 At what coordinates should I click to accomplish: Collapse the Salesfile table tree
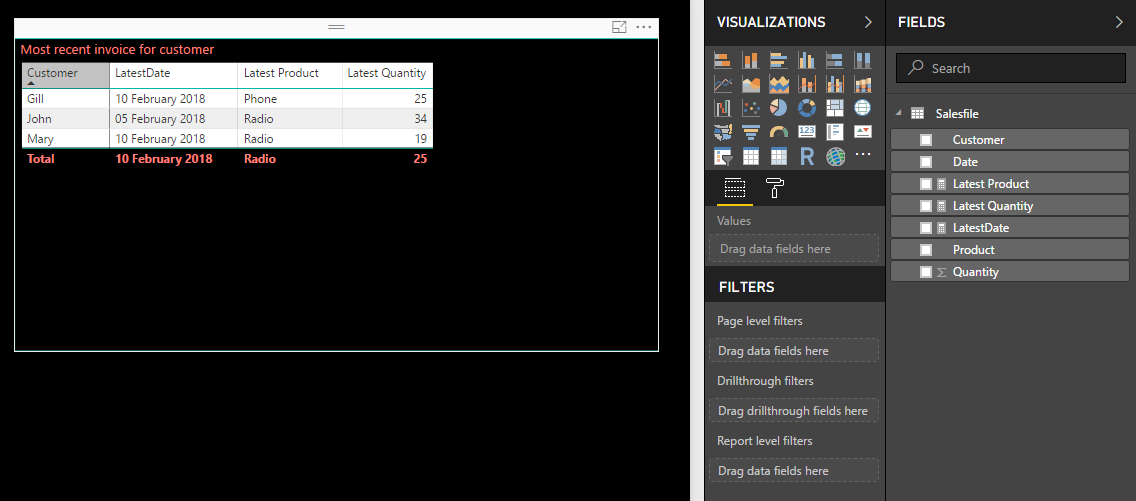click(x=899, y=114)
